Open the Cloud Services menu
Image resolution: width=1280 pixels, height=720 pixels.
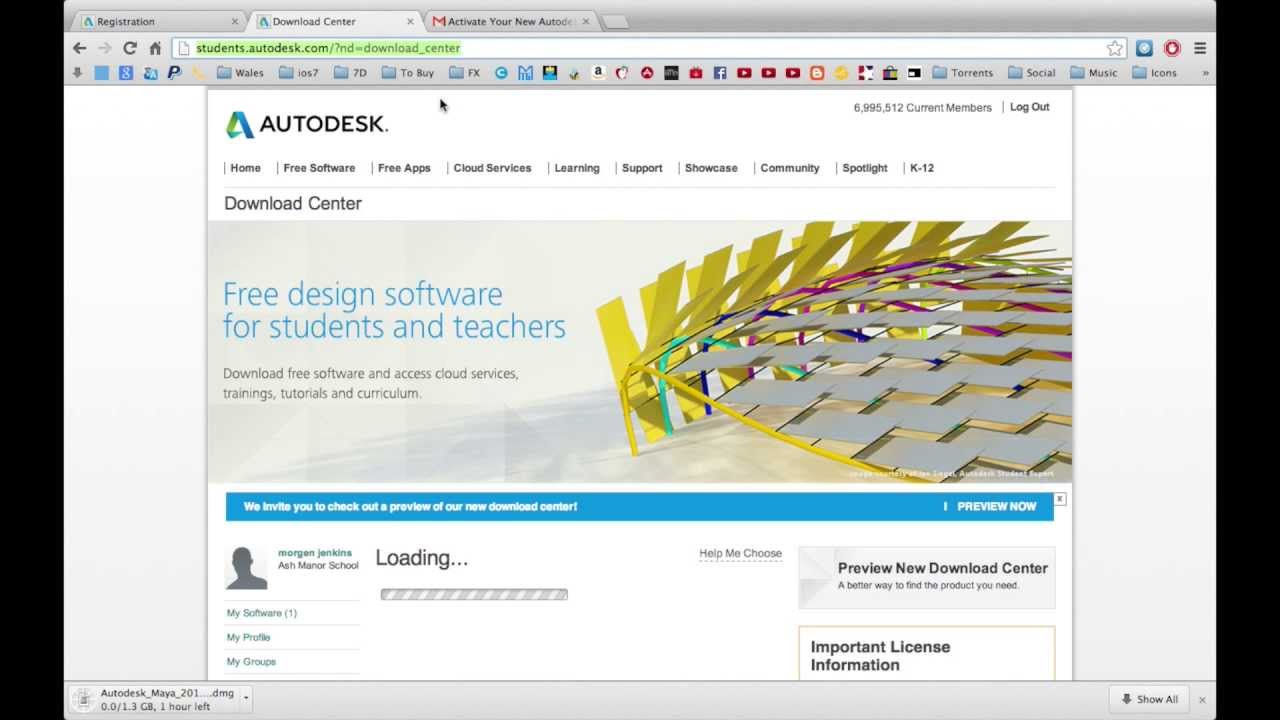[492, 168]
